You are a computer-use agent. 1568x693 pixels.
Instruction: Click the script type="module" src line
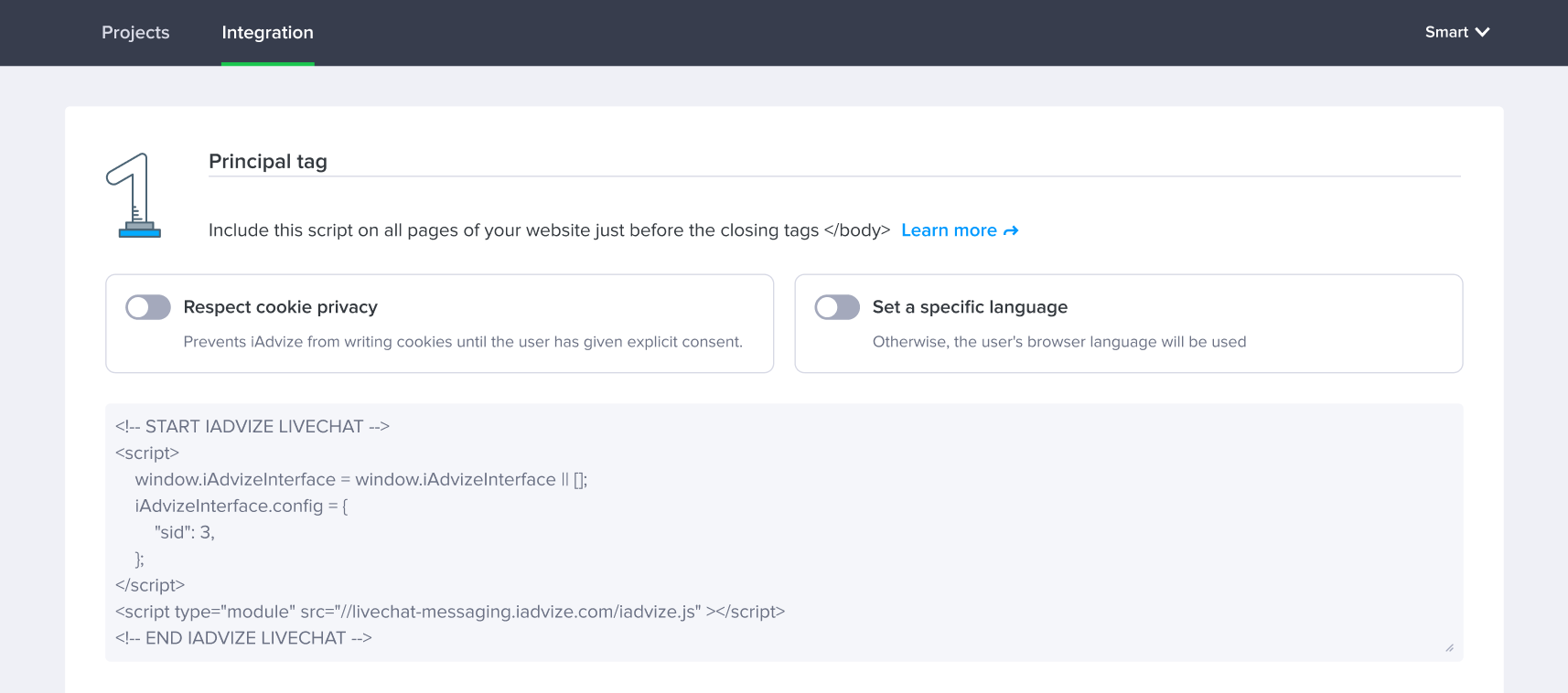tap(450, 612)
